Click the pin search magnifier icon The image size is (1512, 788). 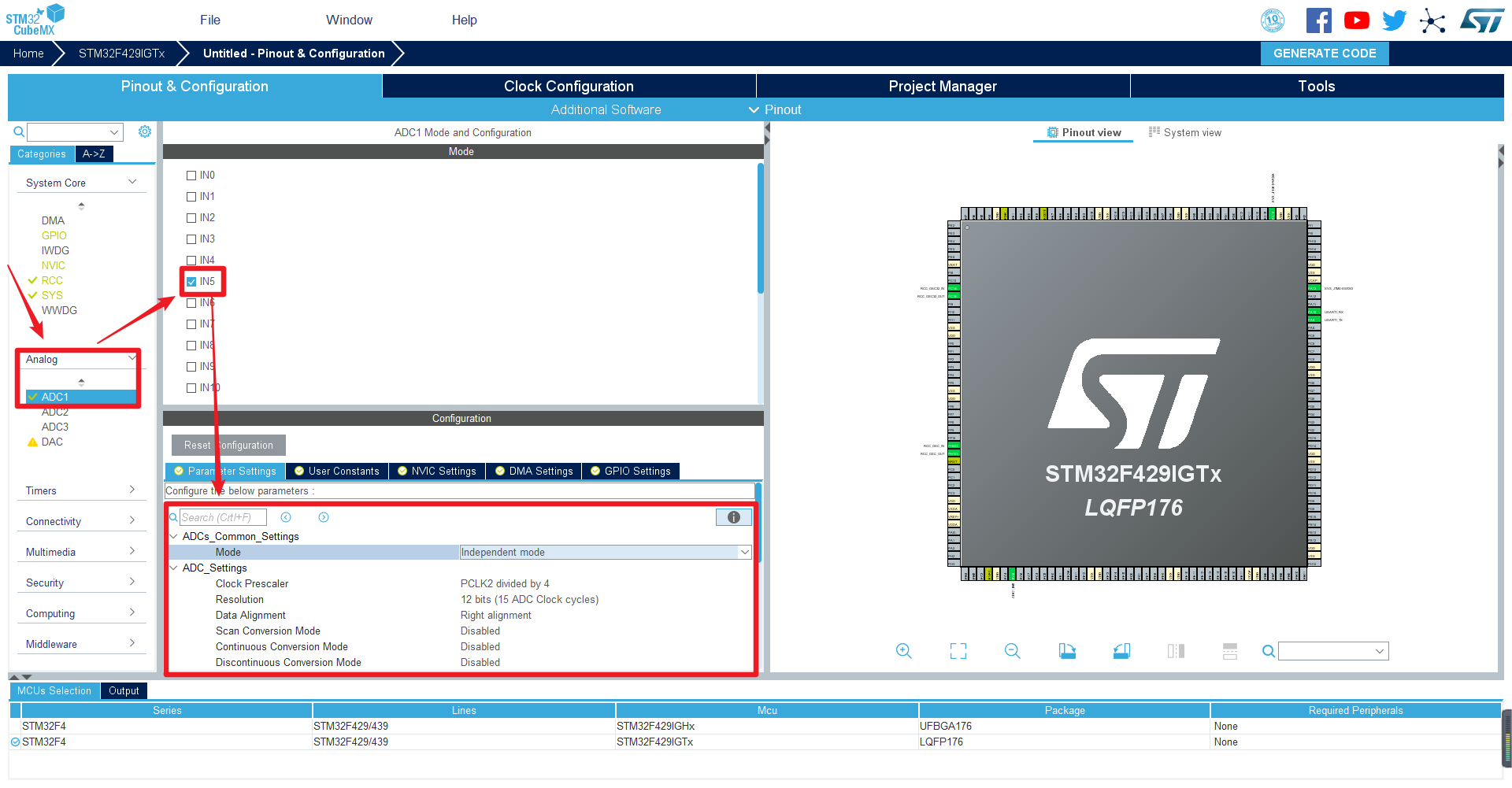[x=1269, y=651]
